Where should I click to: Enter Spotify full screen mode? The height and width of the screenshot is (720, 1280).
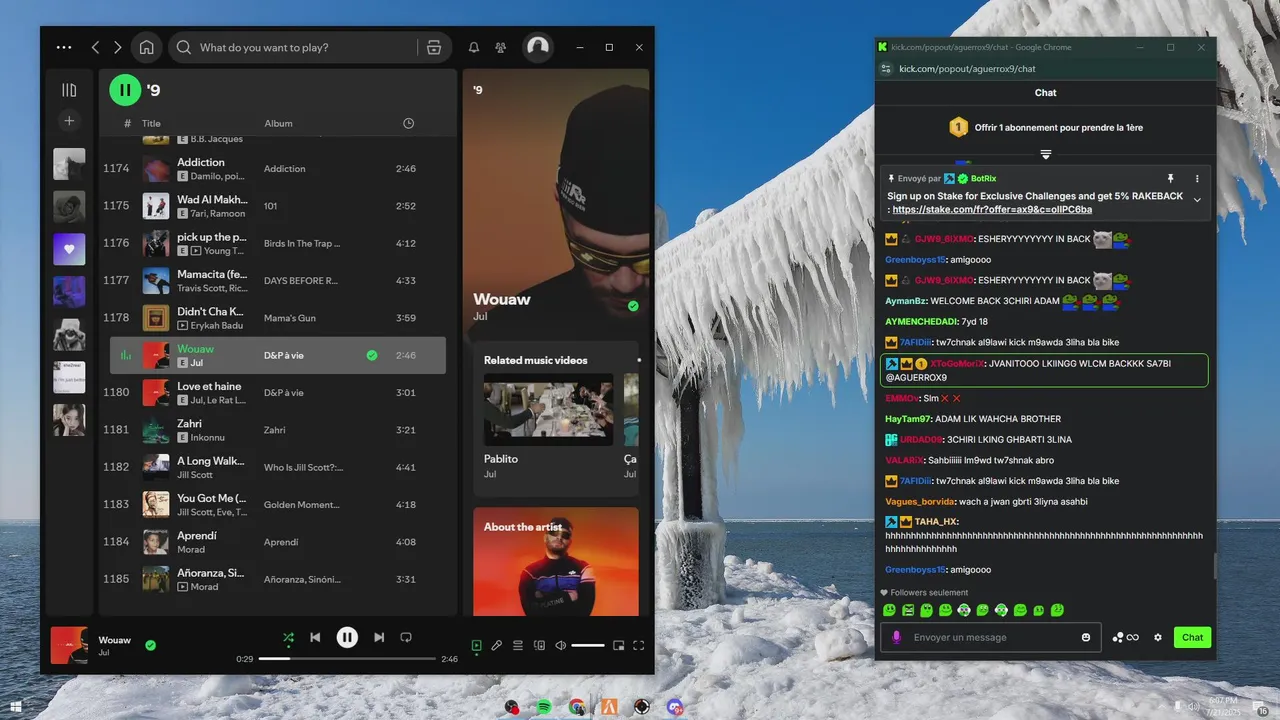click(639, 646)
